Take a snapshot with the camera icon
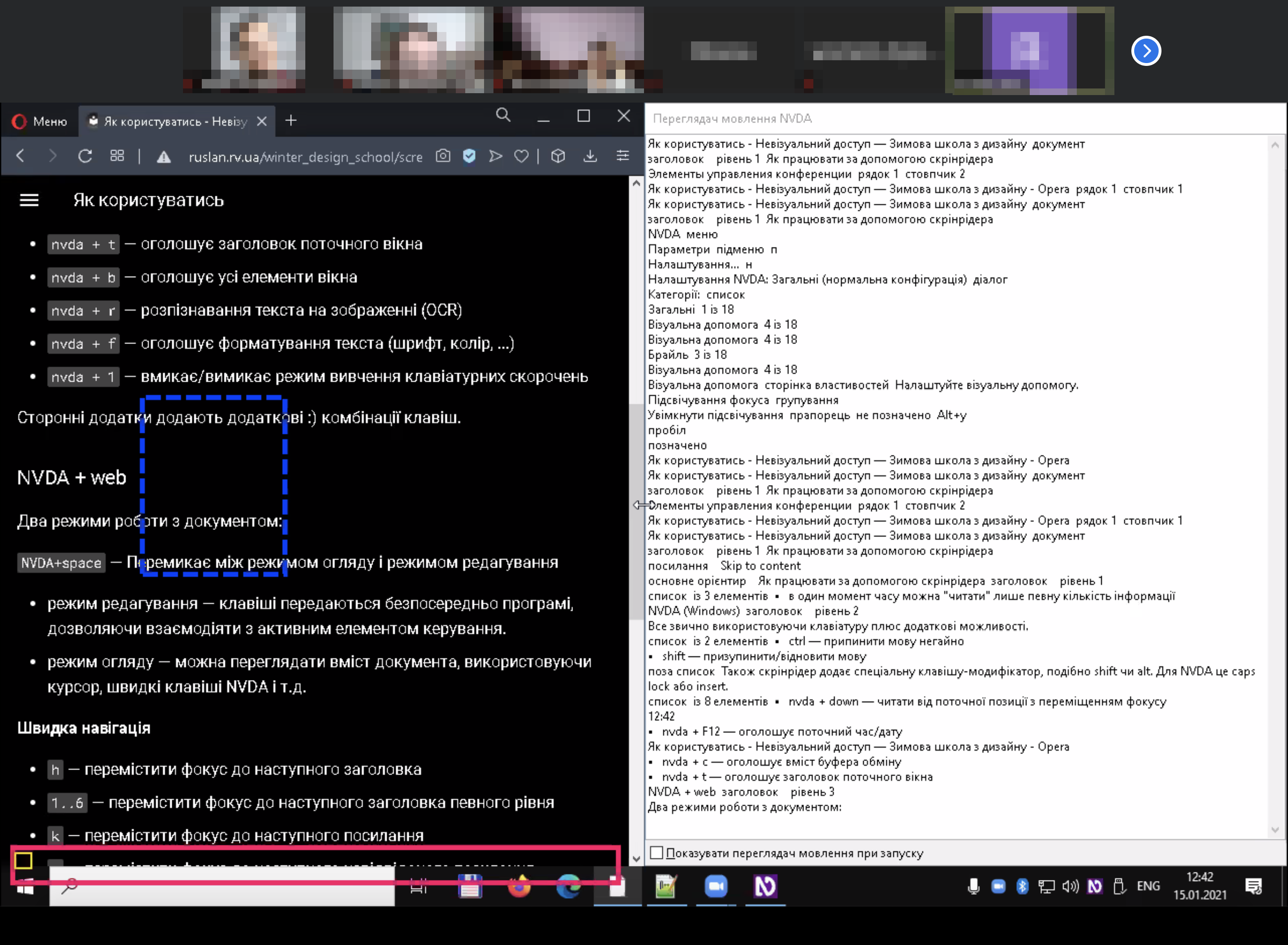Screen dimensions: 1288x945 (x=443, y=156)
